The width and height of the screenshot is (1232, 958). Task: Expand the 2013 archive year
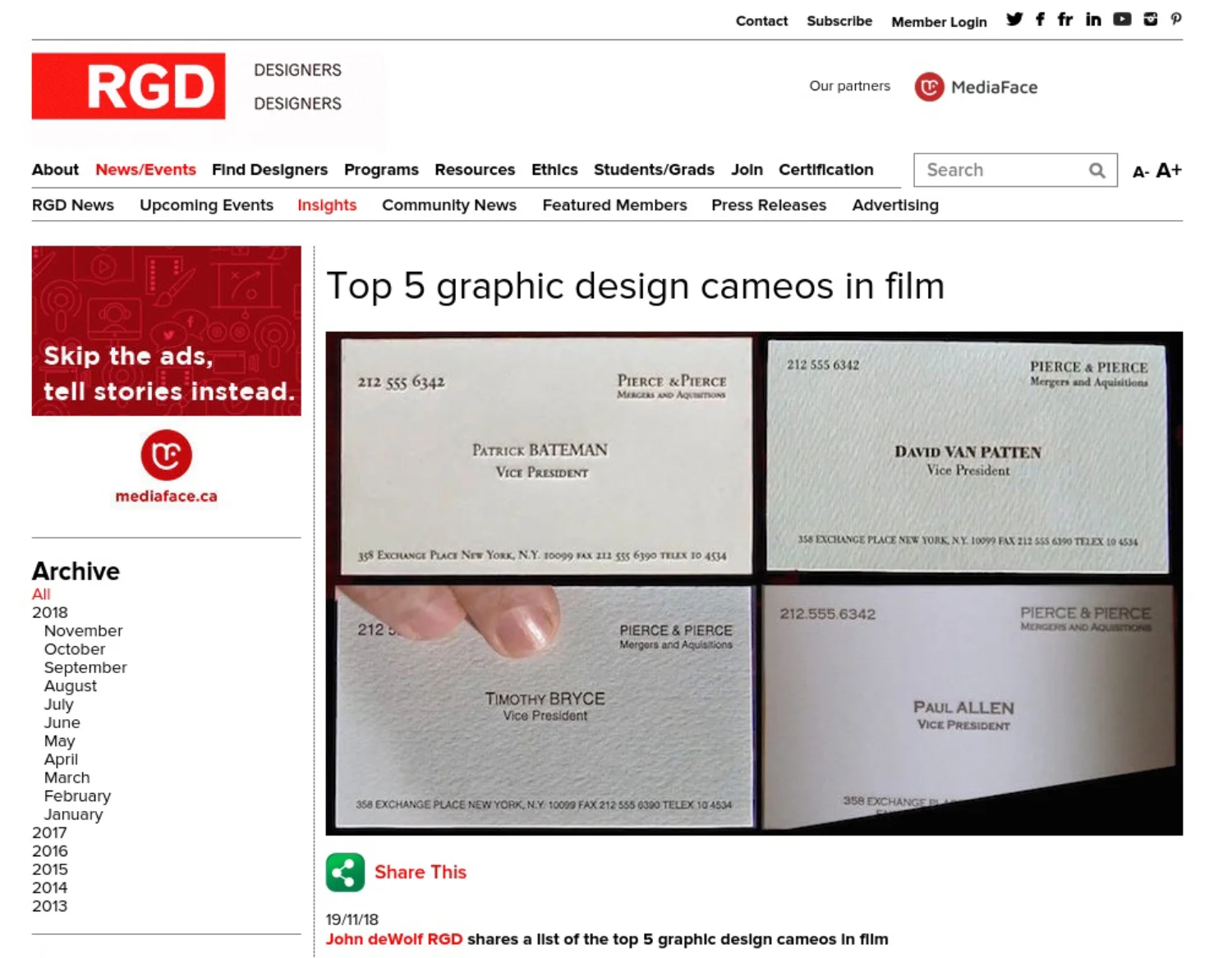50,906
